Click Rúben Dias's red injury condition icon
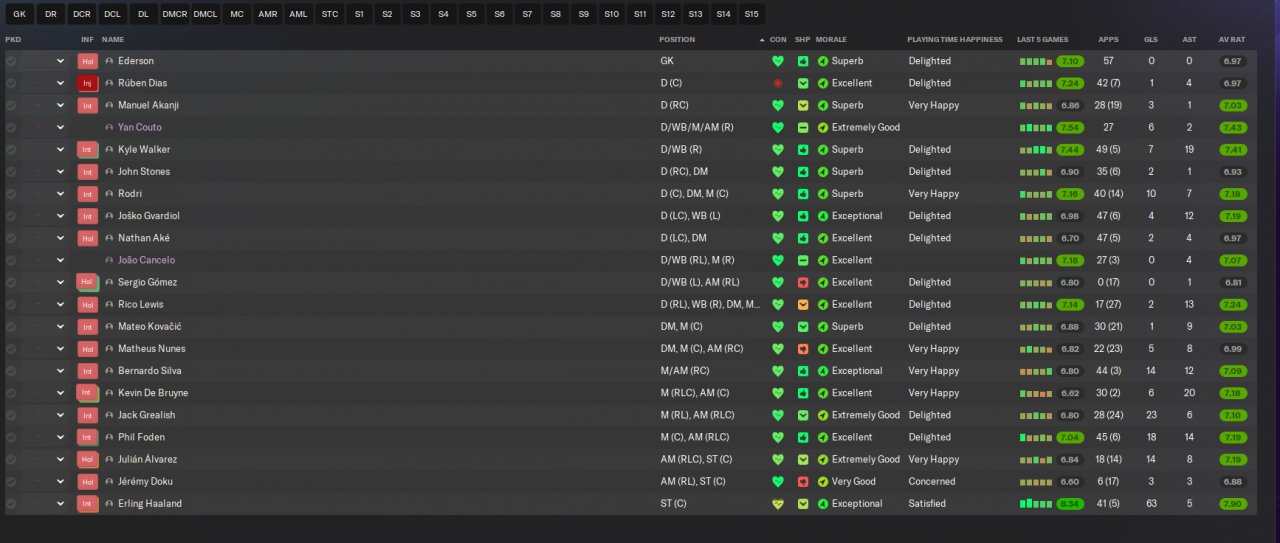1280x543 pixels. coord(778,83)
